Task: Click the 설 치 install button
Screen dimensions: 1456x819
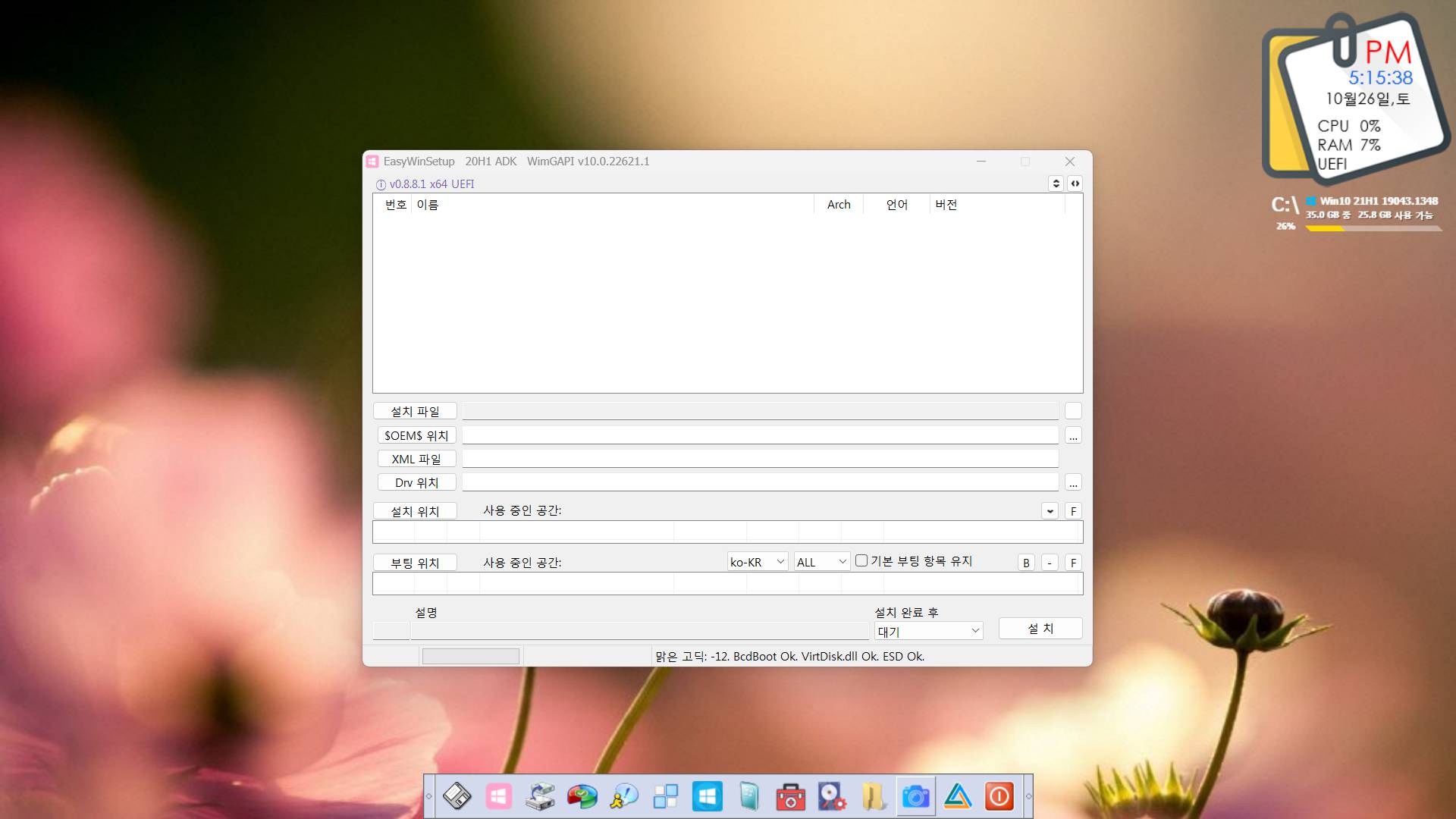Action: [x=1040, y=628]
